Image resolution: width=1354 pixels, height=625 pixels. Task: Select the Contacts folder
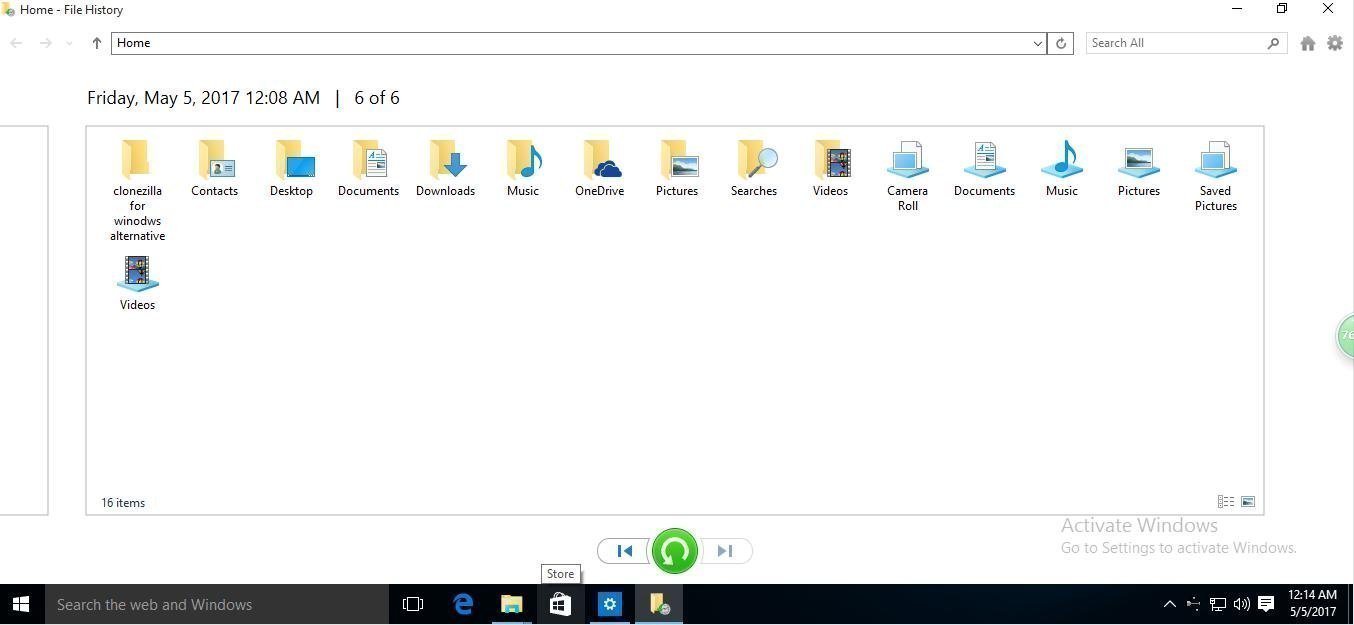point(214,169)
